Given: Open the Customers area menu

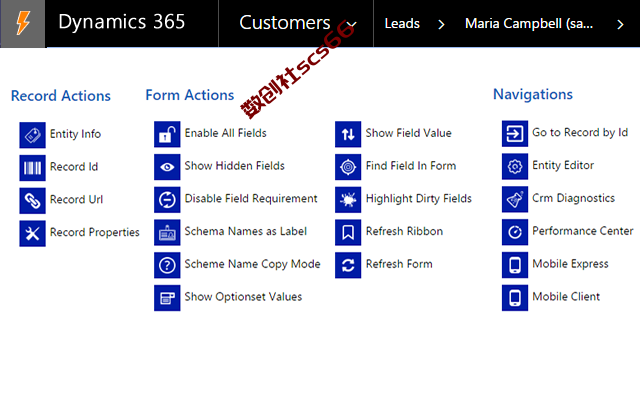Looking at the screenshot, I should pos(284,22).
